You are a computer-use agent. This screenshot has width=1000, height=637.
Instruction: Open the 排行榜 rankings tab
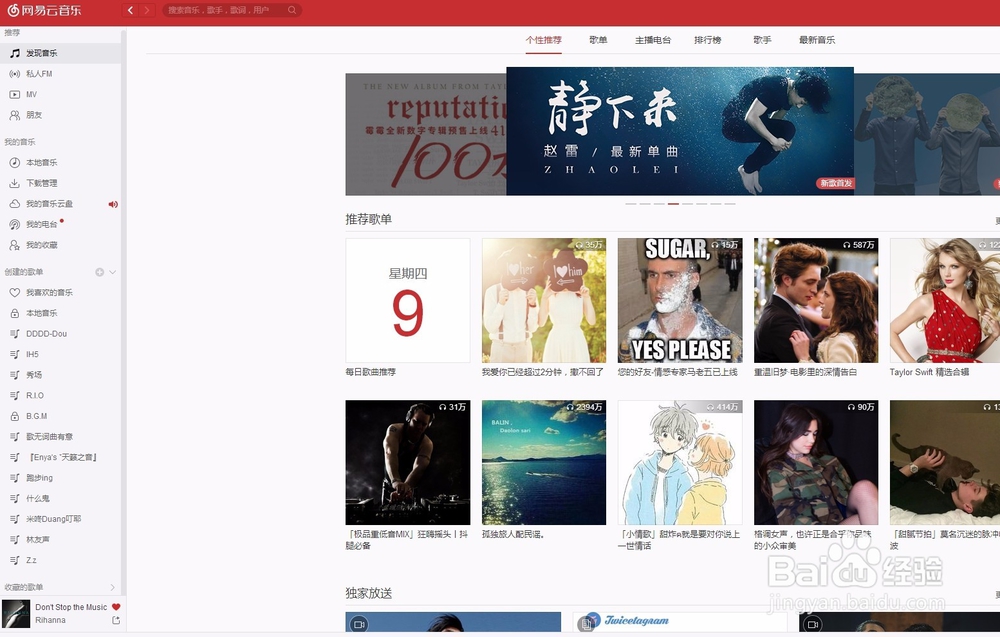point(707,41)
